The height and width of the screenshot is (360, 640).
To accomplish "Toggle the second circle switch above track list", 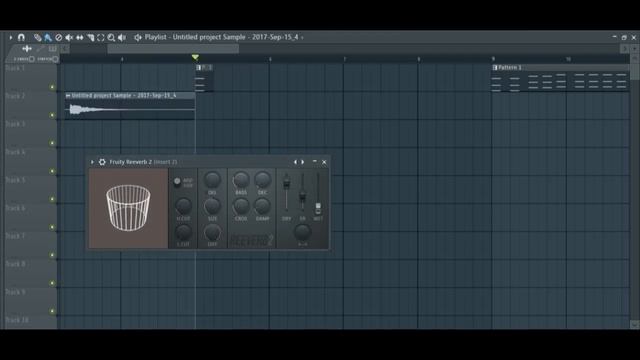I will pyautogui.click(x=55, y=59).
